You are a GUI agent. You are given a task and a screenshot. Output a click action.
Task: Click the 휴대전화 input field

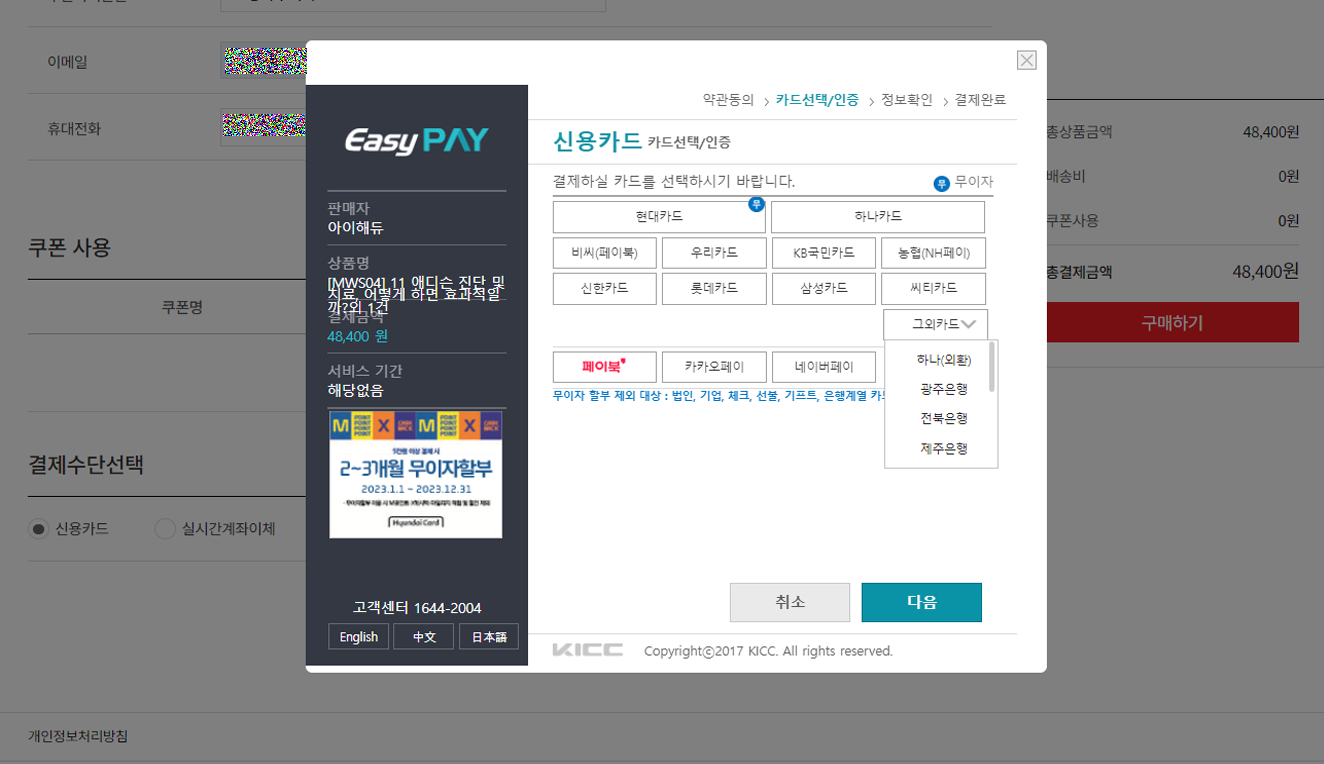[263, 128]
